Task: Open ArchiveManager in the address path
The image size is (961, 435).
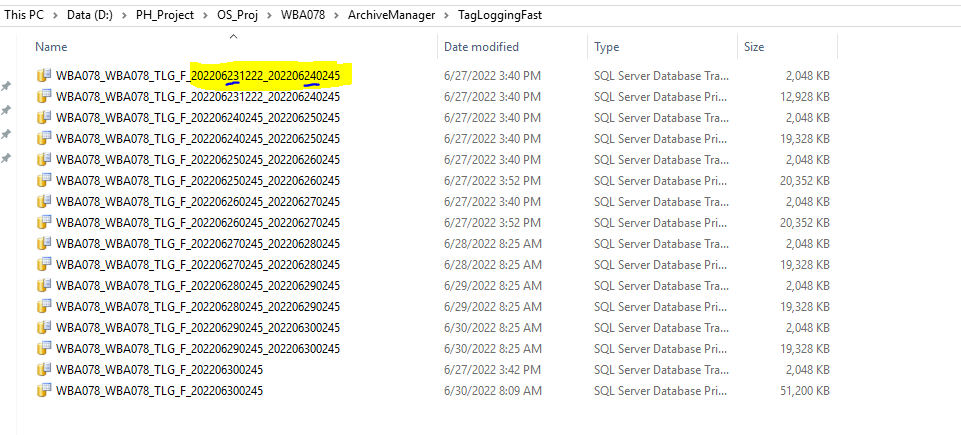Action: click(392, 15)
